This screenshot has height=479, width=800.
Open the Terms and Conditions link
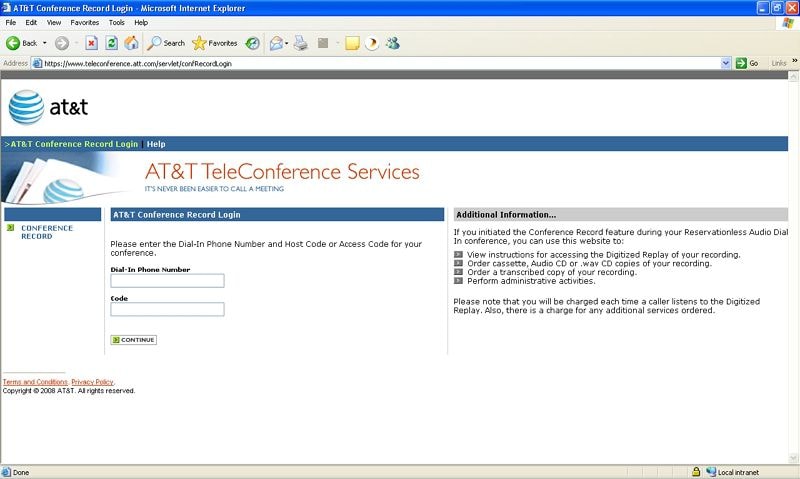click(x=35, y=382)
